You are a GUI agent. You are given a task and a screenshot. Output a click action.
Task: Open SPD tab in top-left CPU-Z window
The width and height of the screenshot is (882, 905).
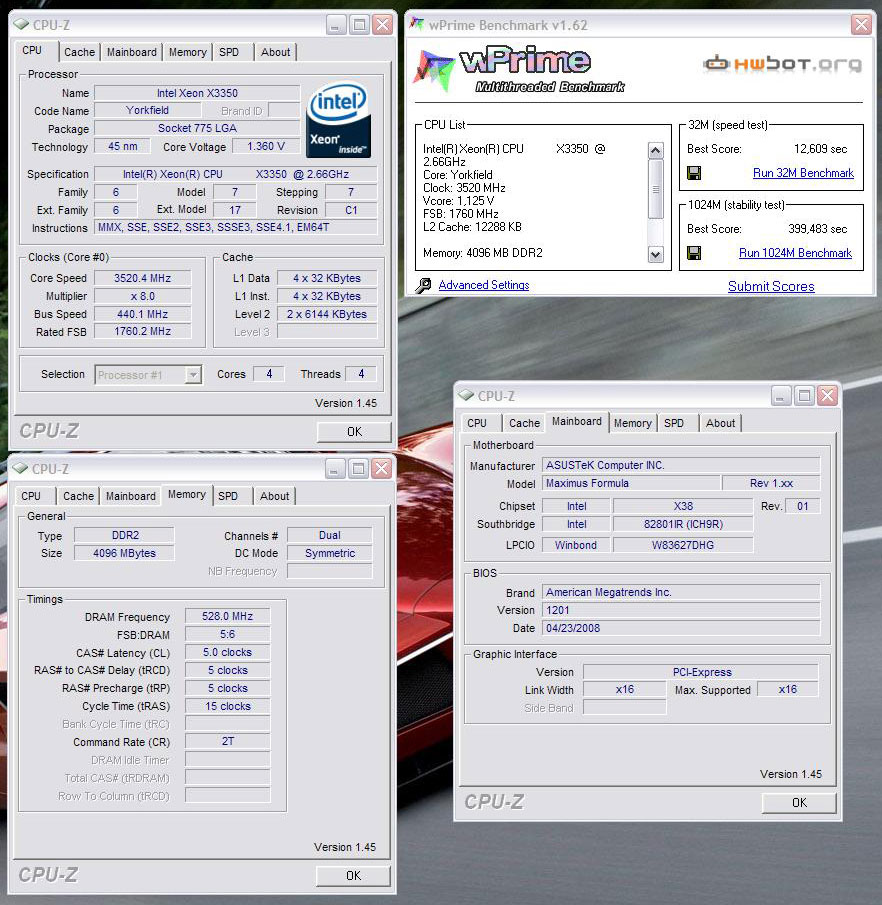pos(229,52)
